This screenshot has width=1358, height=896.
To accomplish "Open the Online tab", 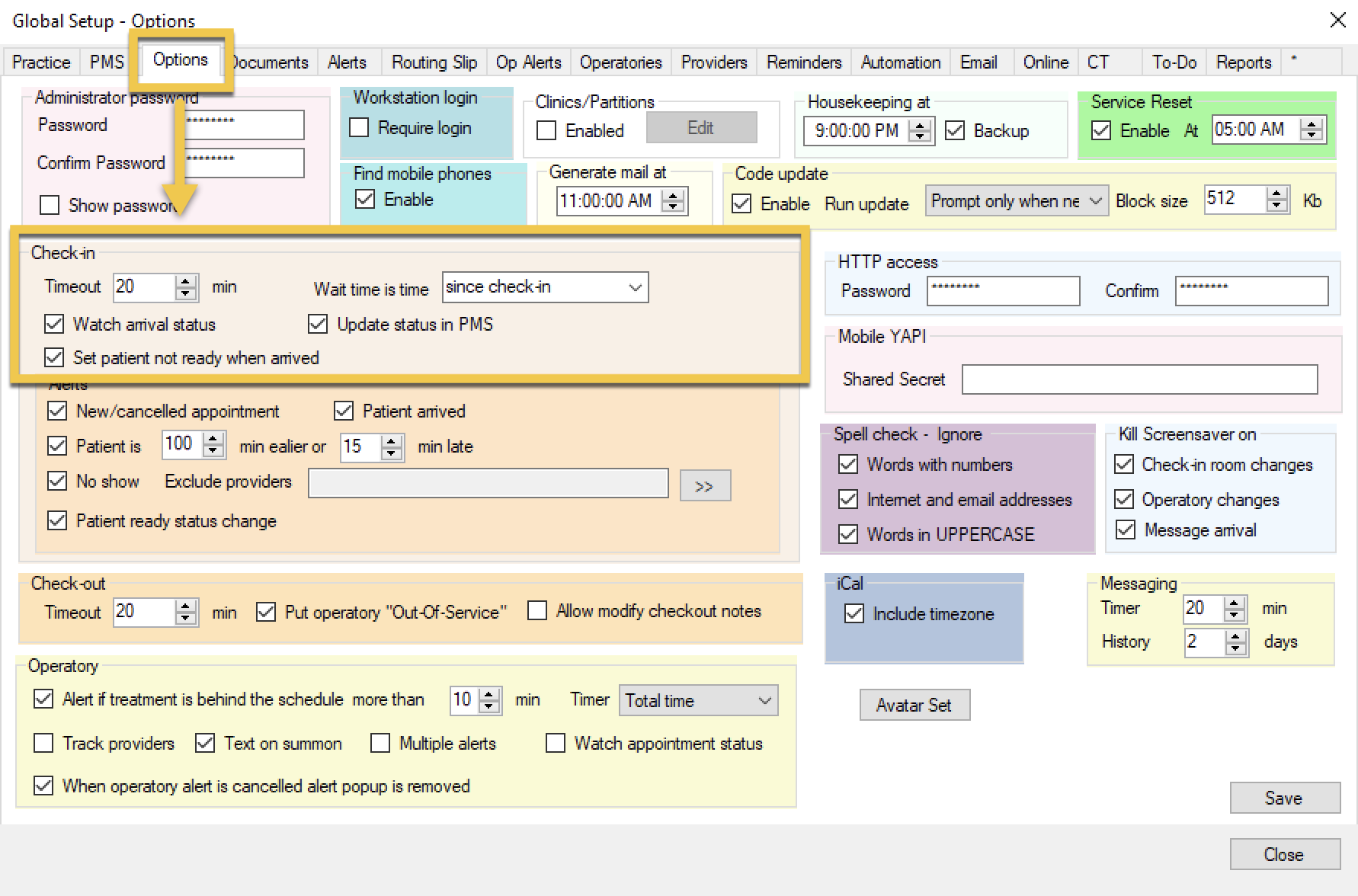I will (x=1046, y=62).
